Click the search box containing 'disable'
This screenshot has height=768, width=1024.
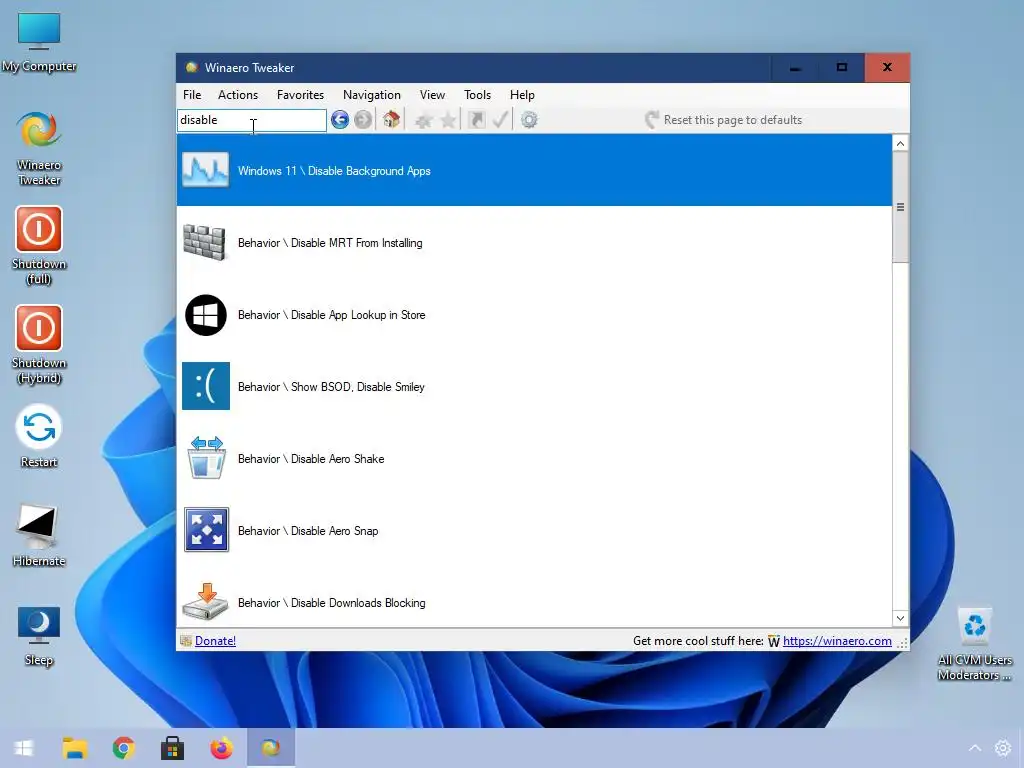[251, 120]
